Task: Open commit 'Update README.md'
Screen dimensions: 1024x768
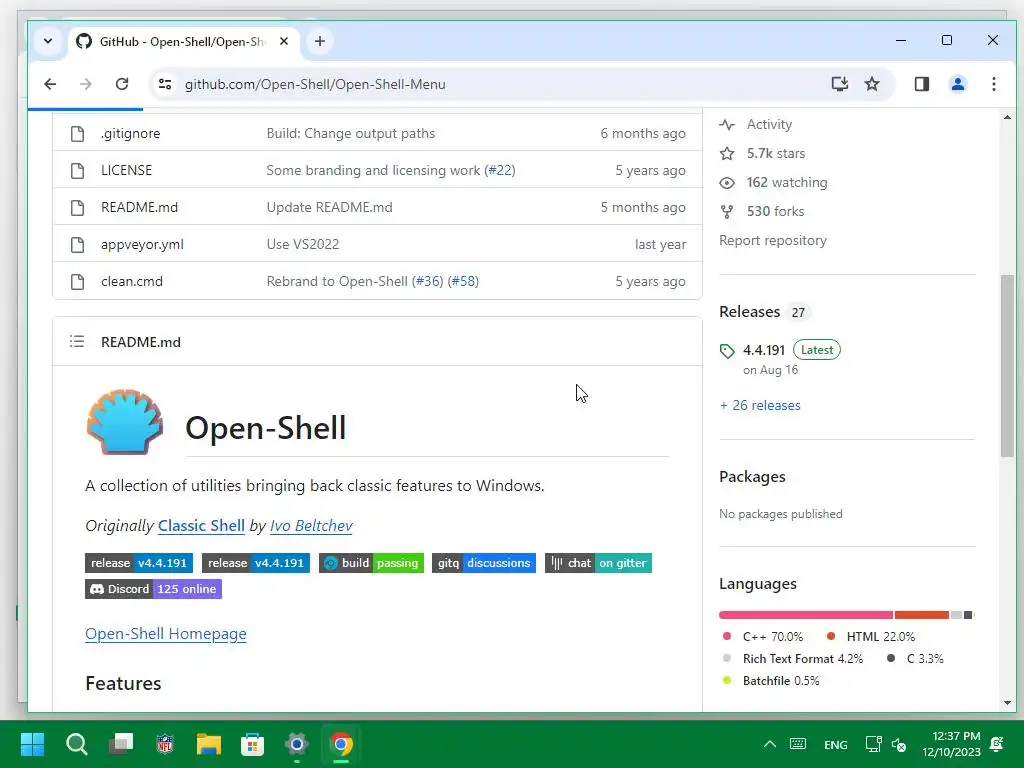Action: [329, 208]
